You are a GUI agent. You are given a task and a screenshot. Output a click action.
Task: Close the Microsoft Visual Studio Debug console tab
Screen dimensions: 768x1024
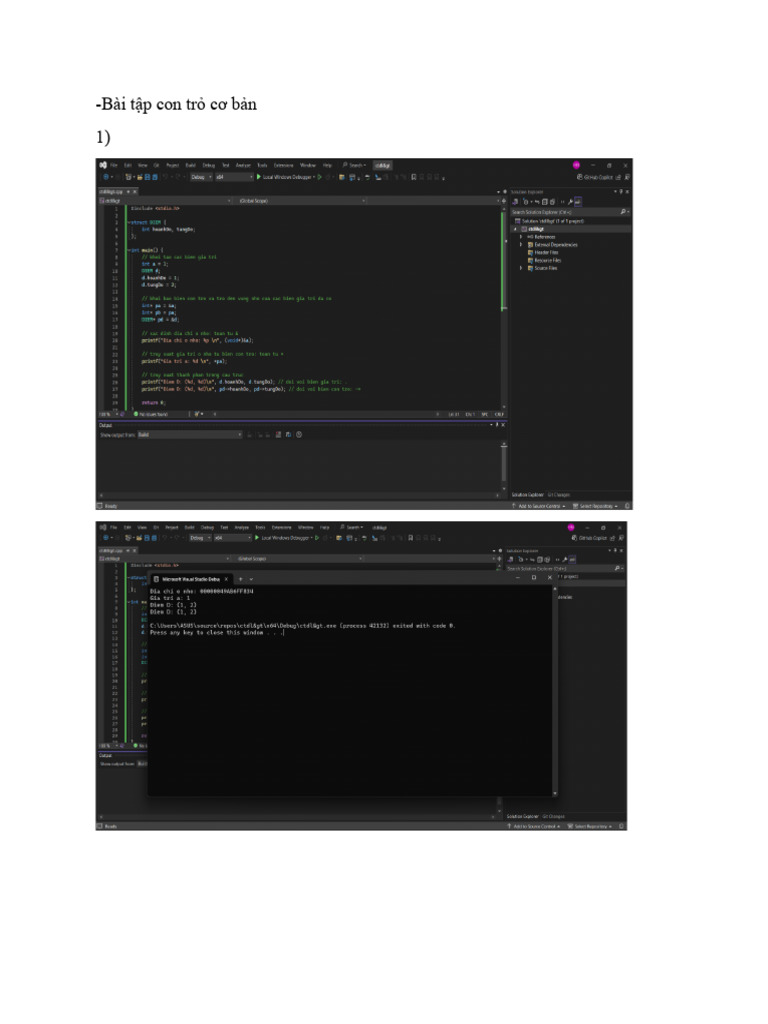click(x=227, y=578)
